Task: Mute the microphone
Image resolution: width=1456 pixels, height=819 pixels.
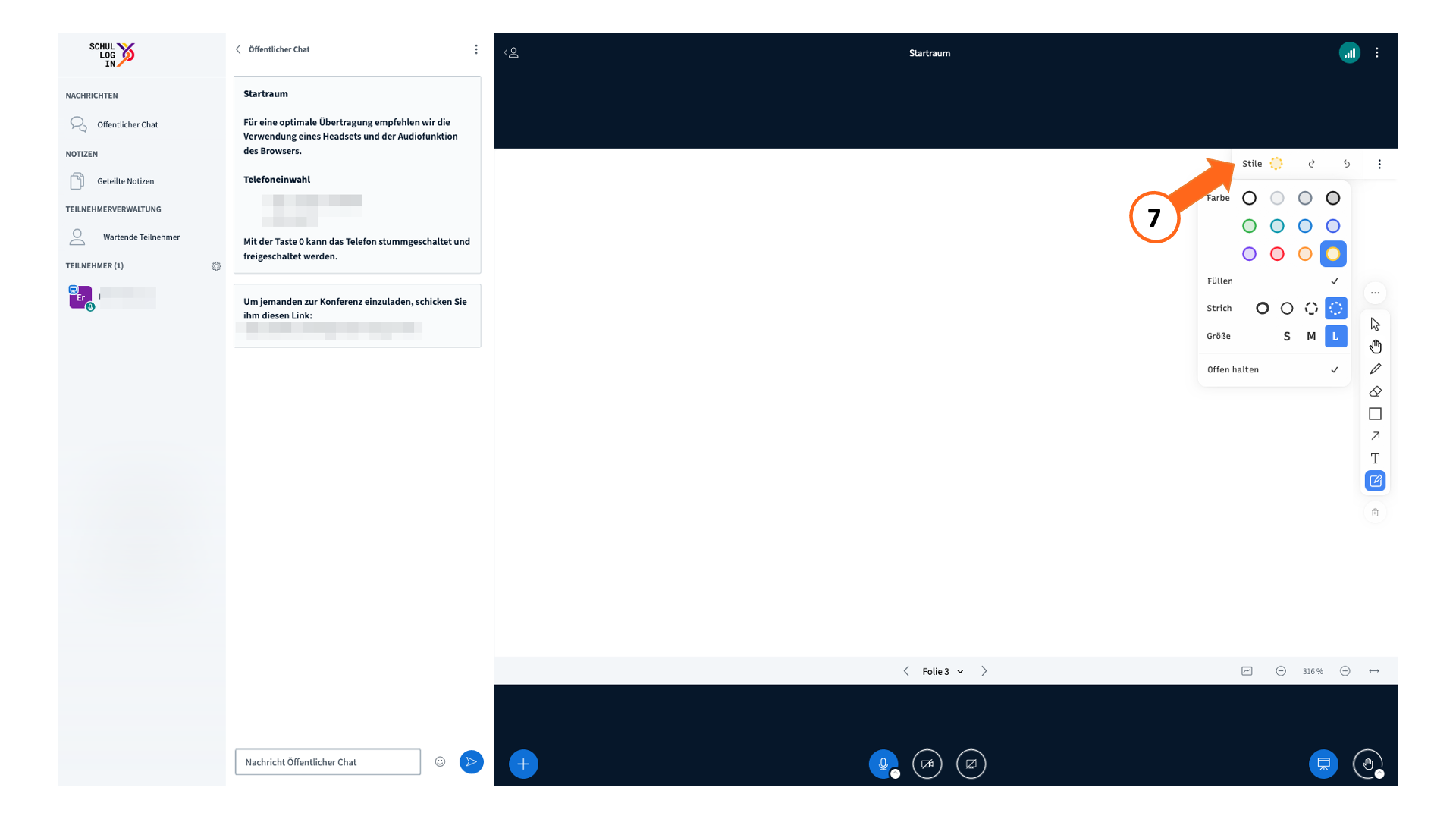Action: 883,764
